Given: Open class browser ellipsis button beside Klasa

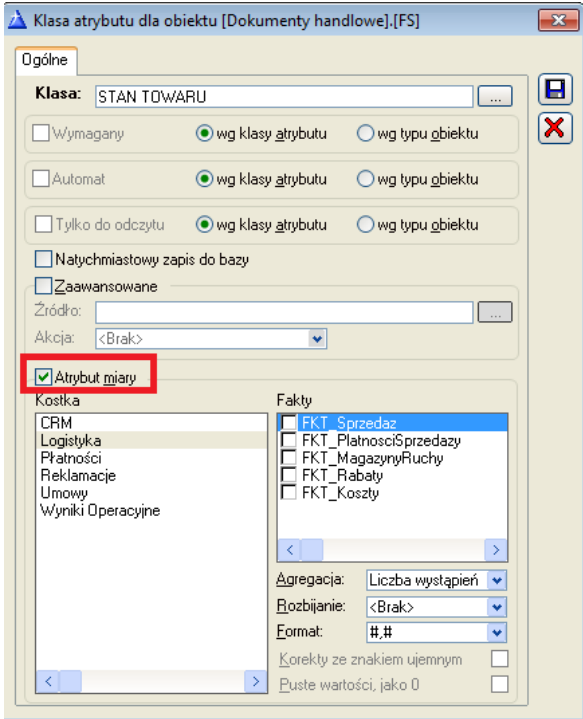Looking at the screenshot, I should tap(495, 96).
